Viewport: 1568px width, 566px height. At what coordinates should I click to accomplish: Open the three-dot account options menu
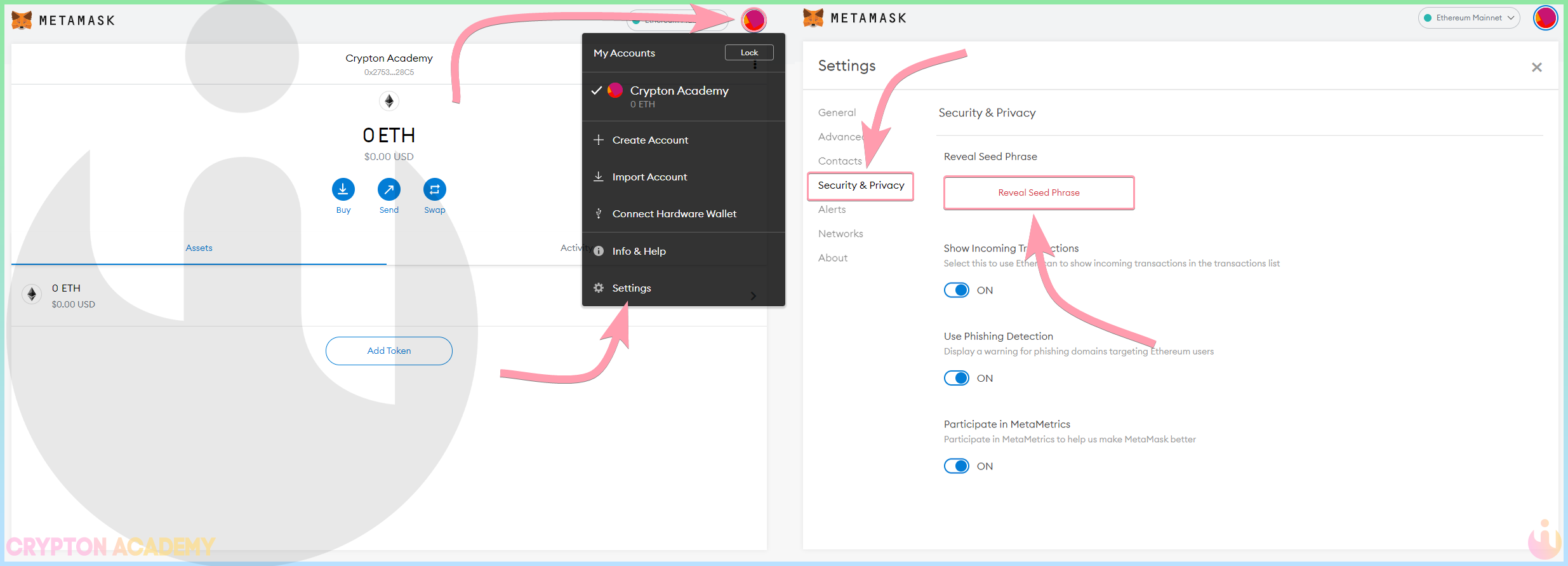click(755, 65)
